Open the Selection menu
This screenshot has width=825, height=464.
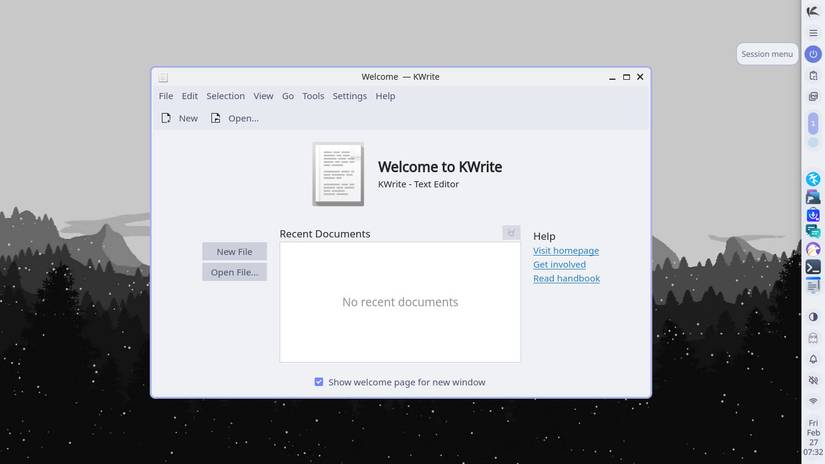225,96
